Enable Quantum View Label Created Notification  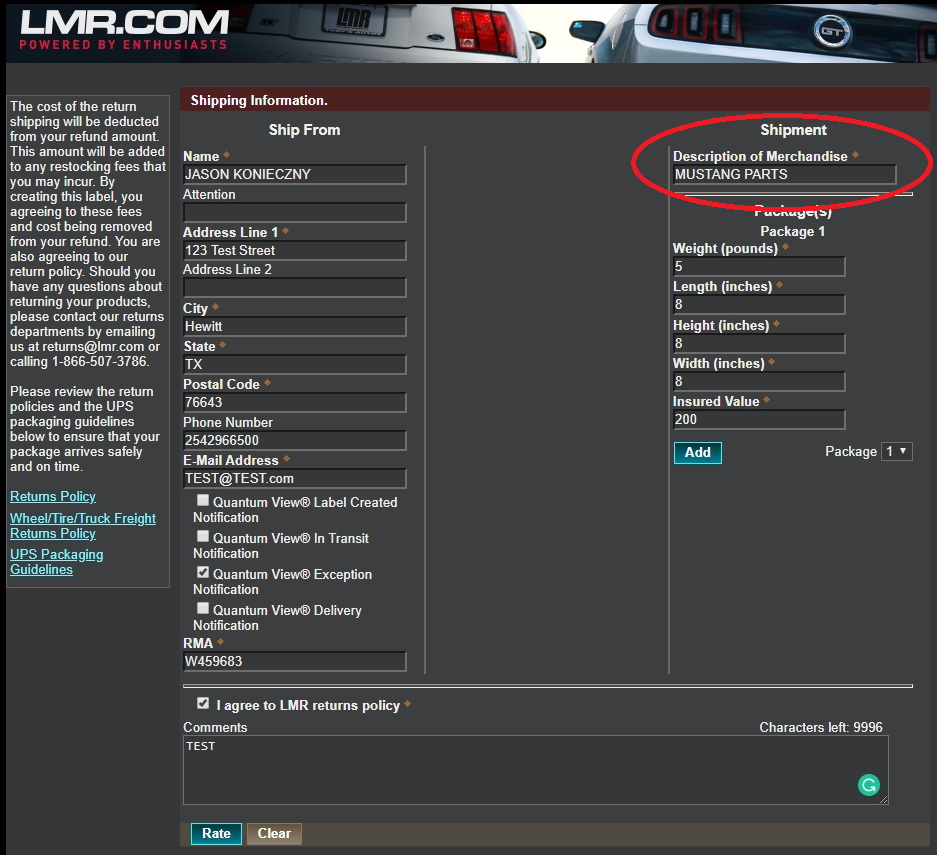pos(203,499)
